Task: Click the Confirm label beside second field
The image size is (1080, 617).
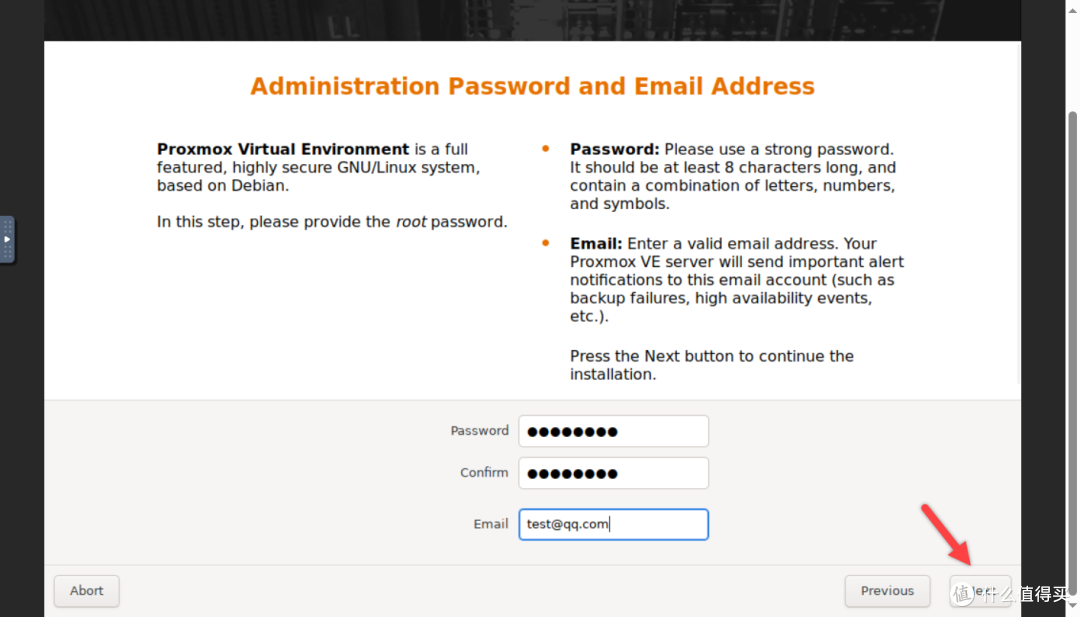Action: coord(484,473)
